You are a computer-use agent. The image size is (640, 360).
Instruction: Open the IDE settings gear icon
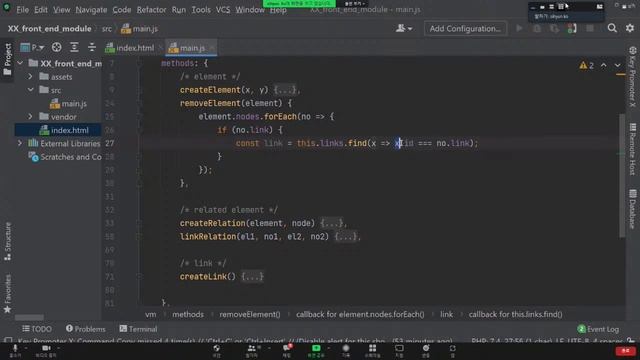630,28
